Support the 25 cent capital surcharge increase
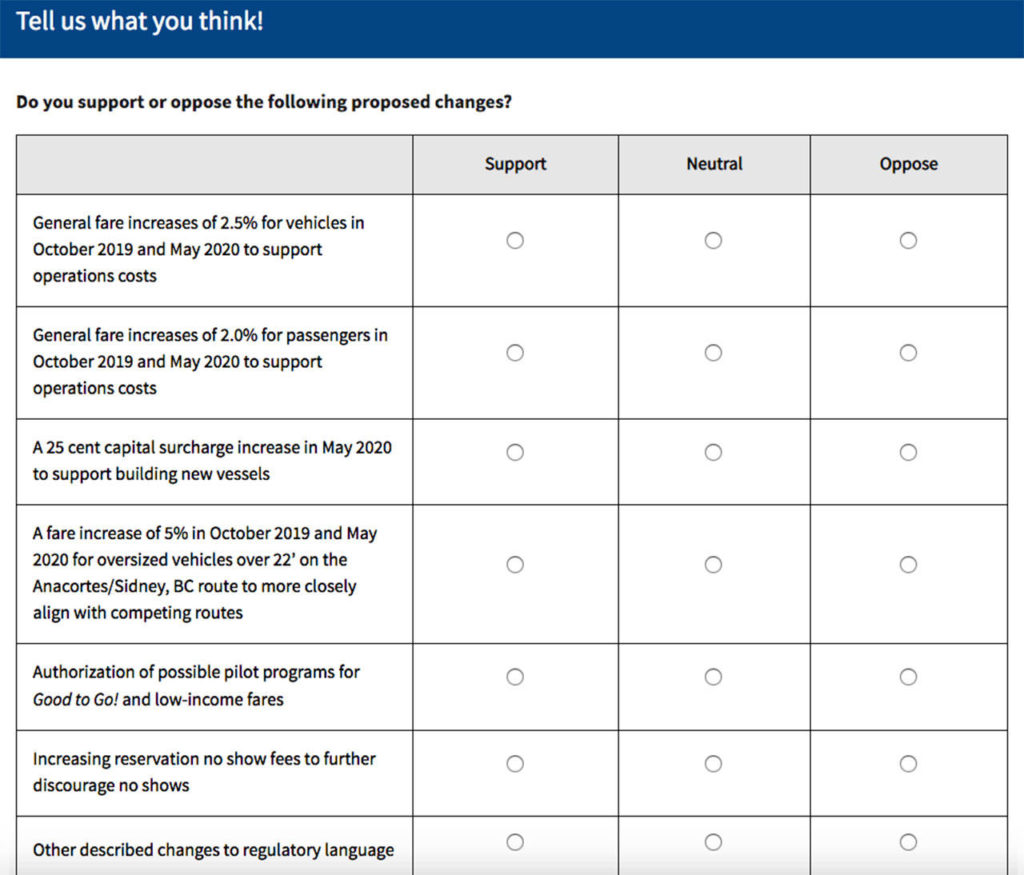The width and height of the screenshot is (1024, 875). tap(515, 452)
